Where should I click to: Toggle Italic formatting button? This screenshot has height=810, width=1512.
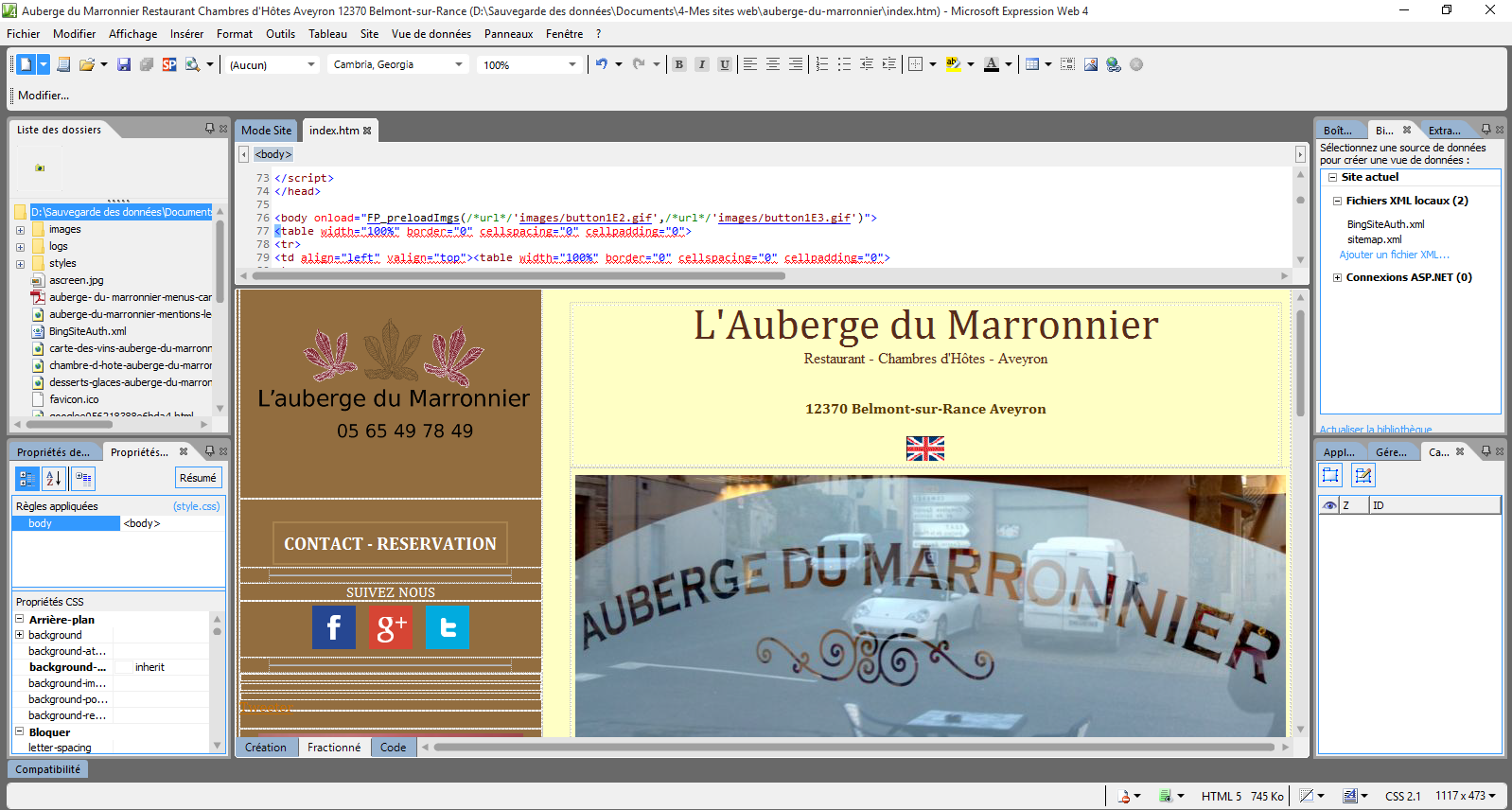click(x=702, y=64)
